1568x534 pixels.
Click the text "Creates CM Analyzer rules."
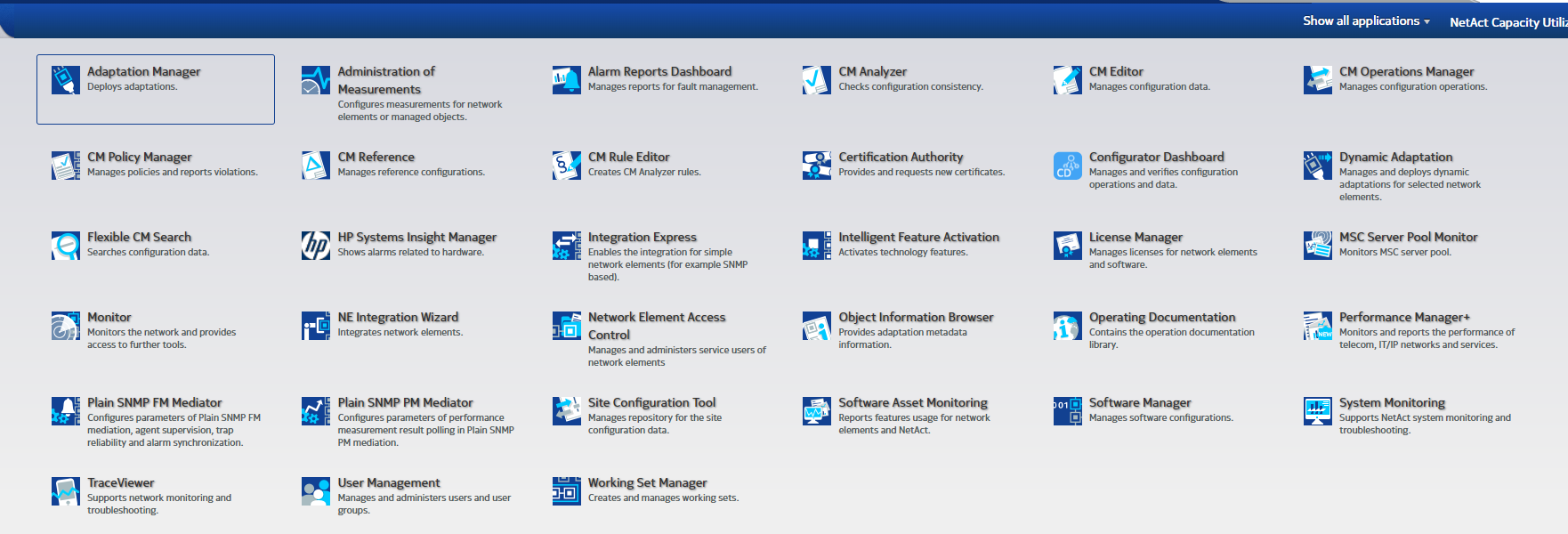pos(644,173)
